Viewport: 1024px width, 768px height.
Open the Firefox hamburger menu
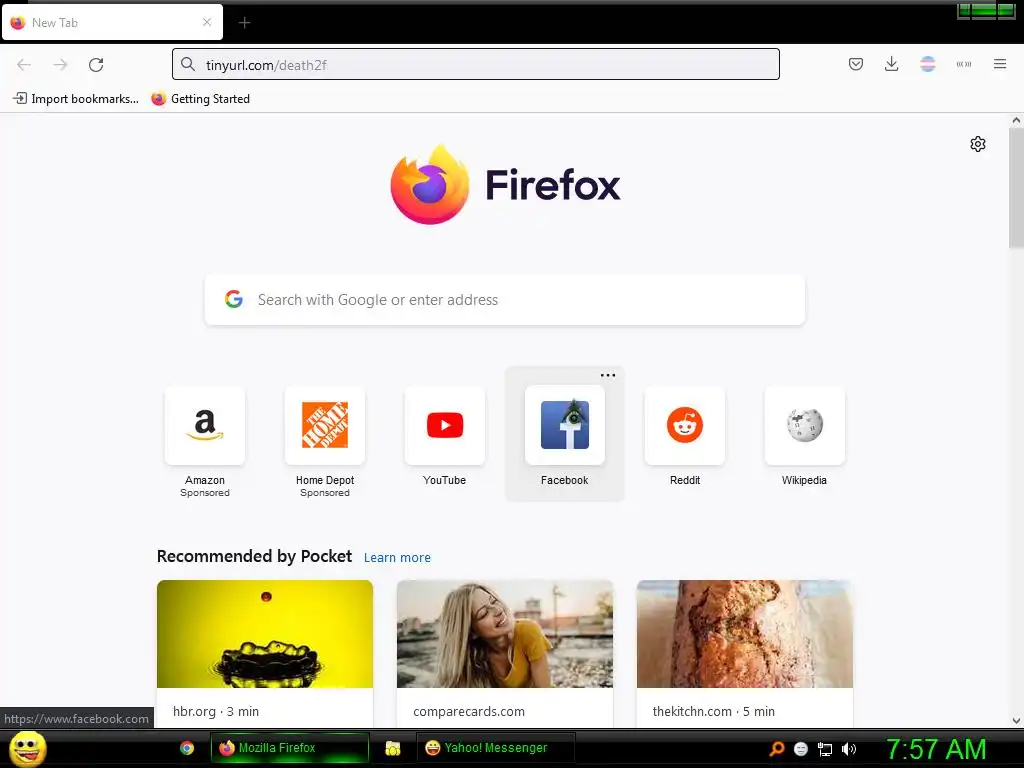click(1000, 64)
